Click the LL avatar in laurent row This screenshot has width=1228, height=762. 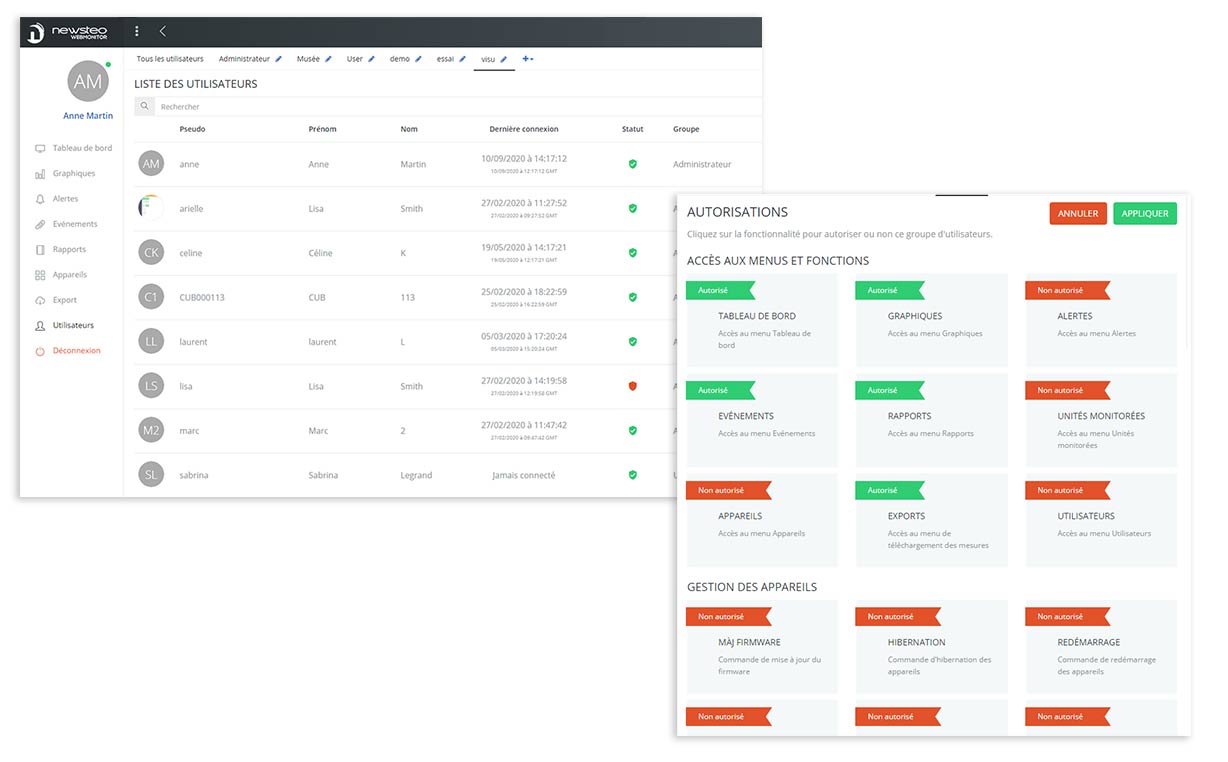(x=151, y=342)
